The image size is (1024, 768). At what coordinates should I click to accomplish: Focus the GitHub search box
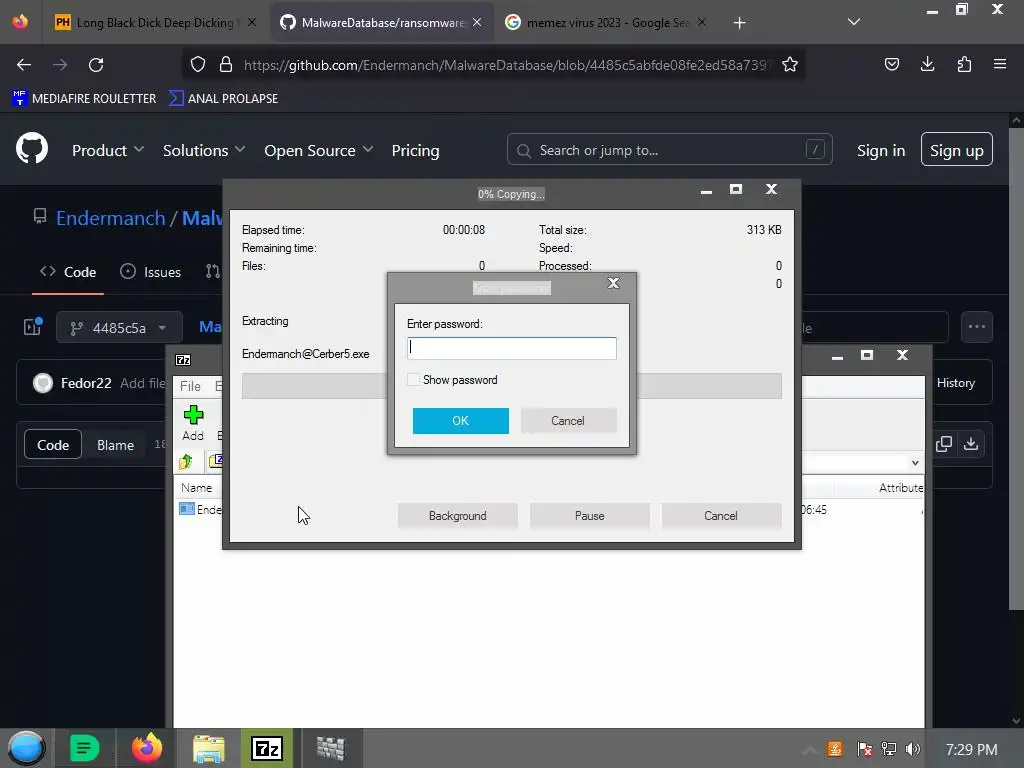(669, 150)
